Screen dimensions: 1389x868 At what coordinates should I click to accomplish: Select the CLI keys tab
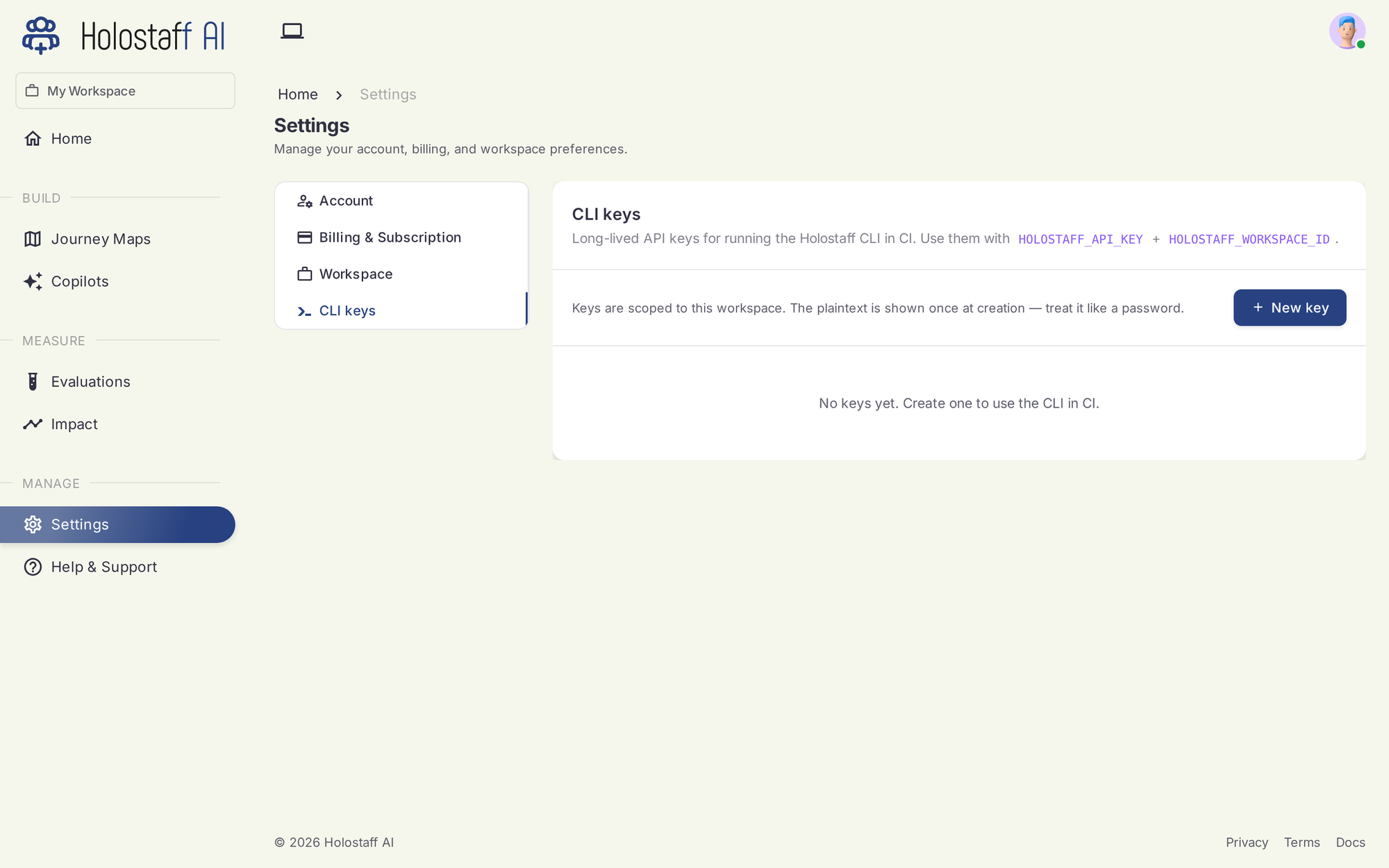[x=401, y=310]
